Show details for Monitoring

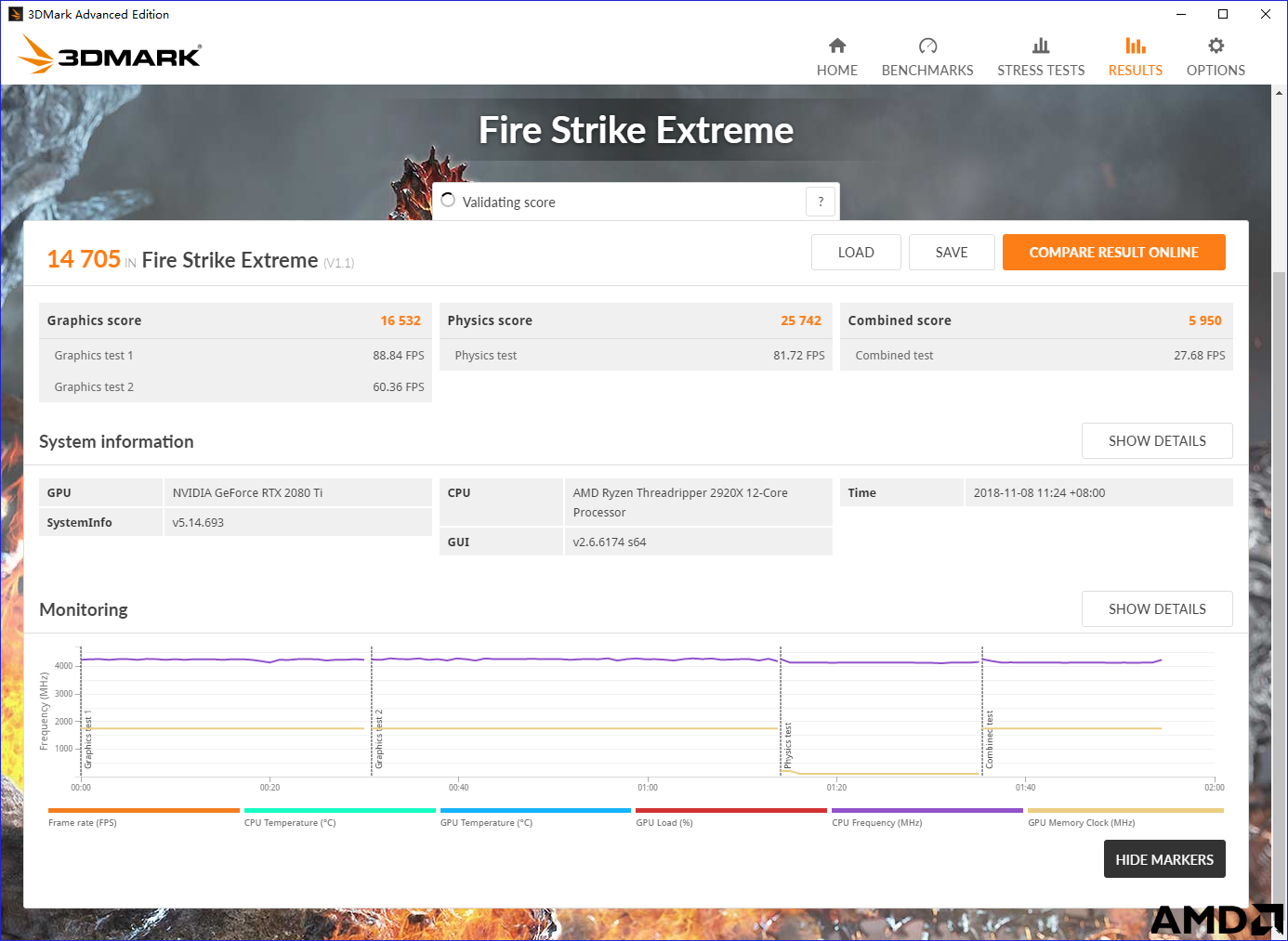click(1157, 609)
